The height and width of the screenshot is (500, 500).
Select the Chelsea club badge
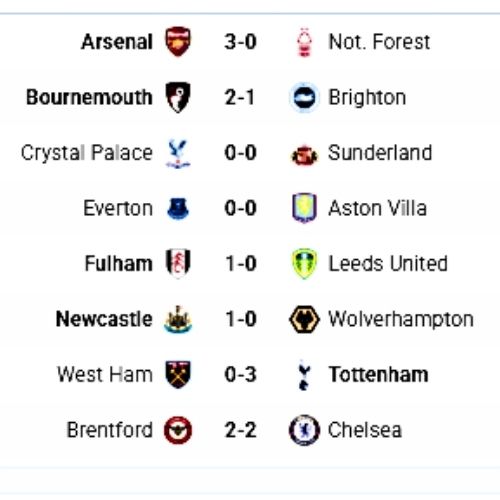pyautogui.click(x=304, y=430)
